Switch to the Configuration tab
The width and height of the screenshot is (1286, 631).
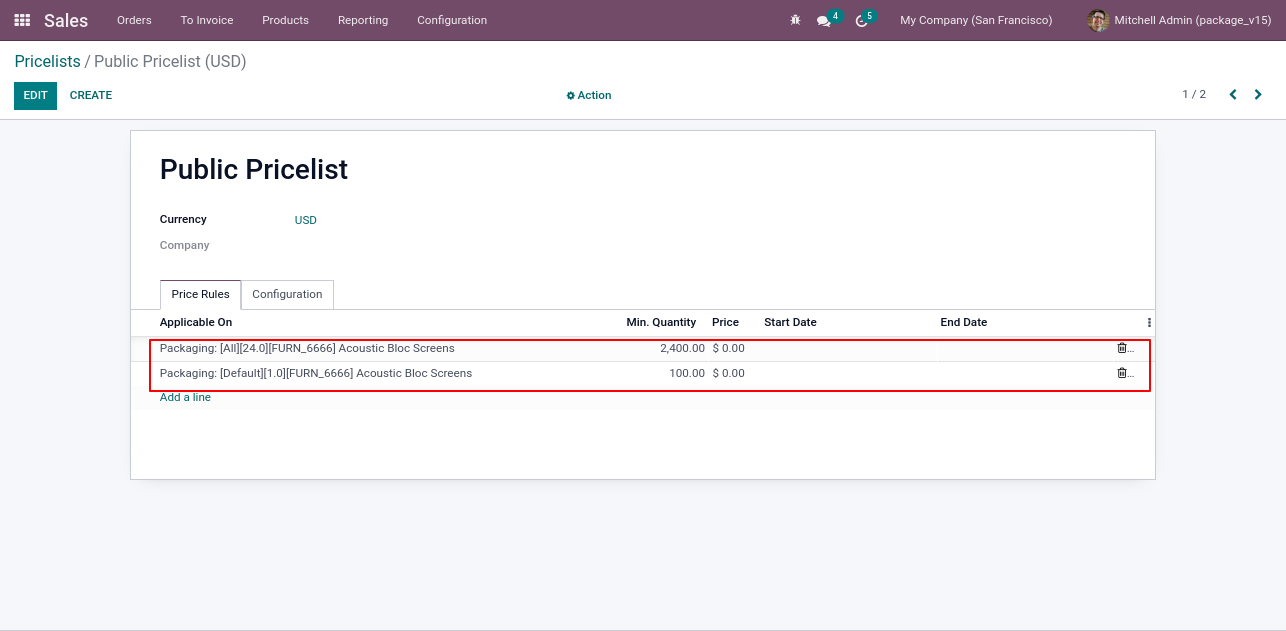[287, 295]
